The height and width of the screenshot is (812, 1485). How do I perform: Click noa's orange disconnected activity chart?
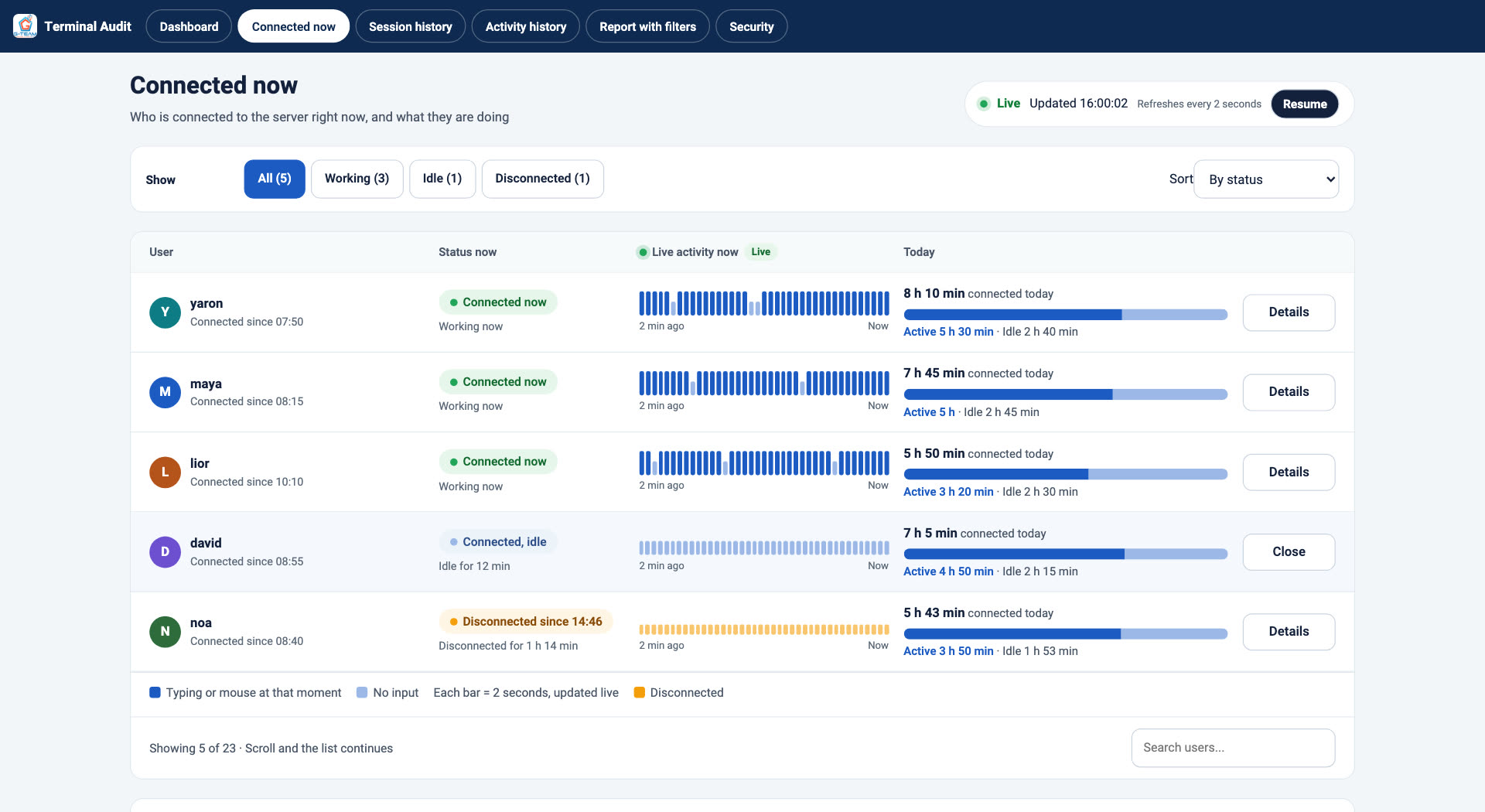764,629
